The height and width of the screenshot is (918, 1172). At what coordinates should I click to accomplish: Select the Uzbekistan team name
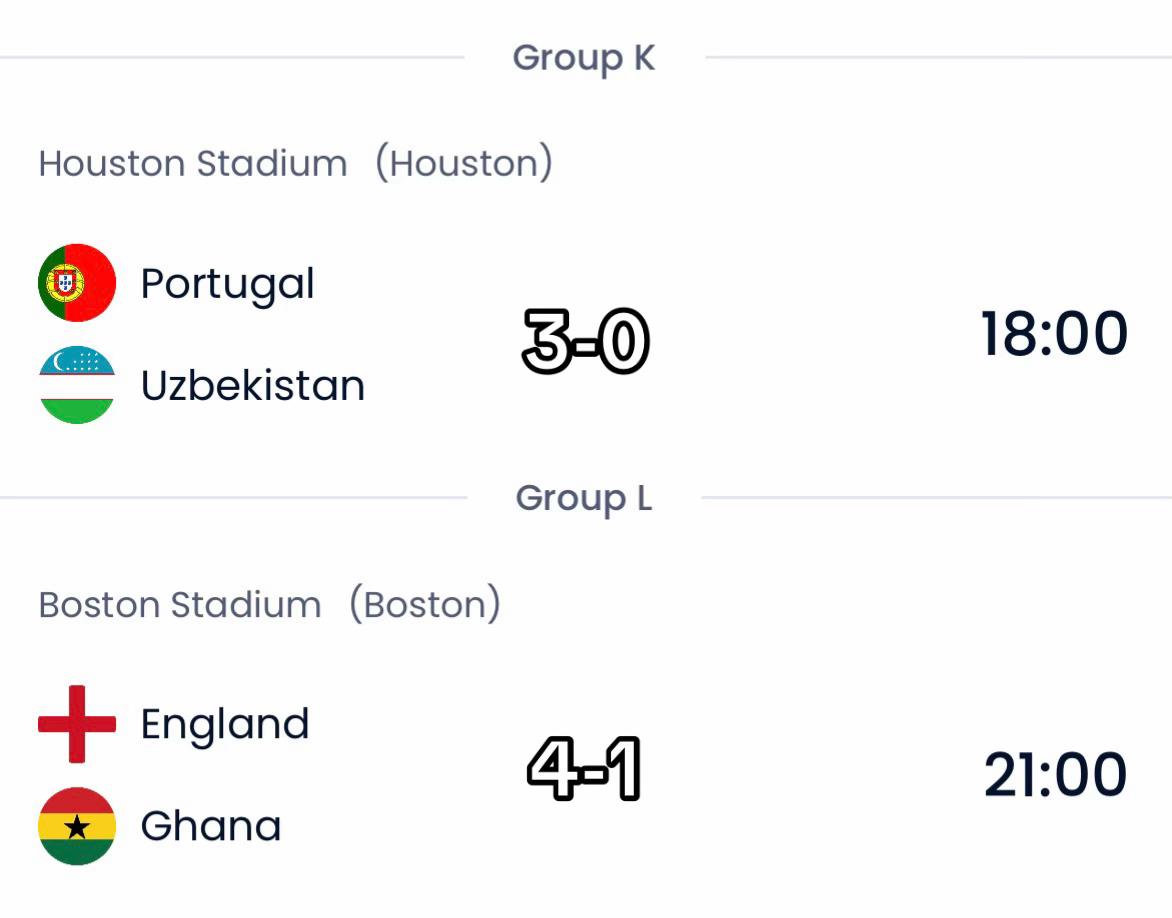point(253,385)
